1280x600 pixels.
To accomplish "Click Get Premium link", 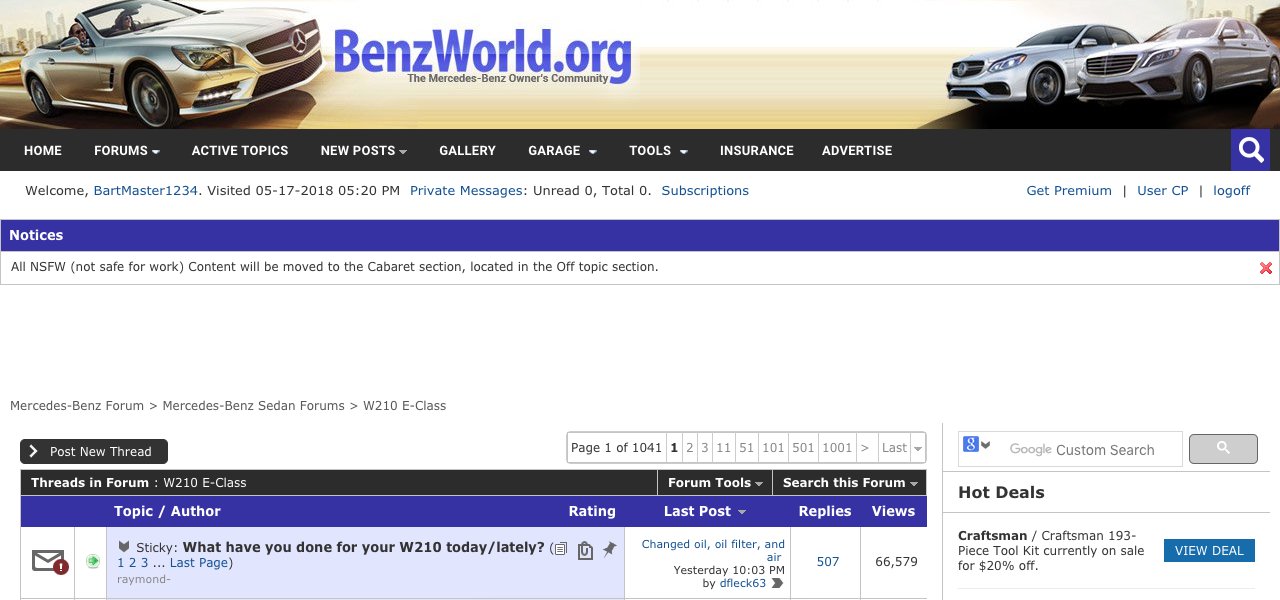I will [x=1069, y=190].
